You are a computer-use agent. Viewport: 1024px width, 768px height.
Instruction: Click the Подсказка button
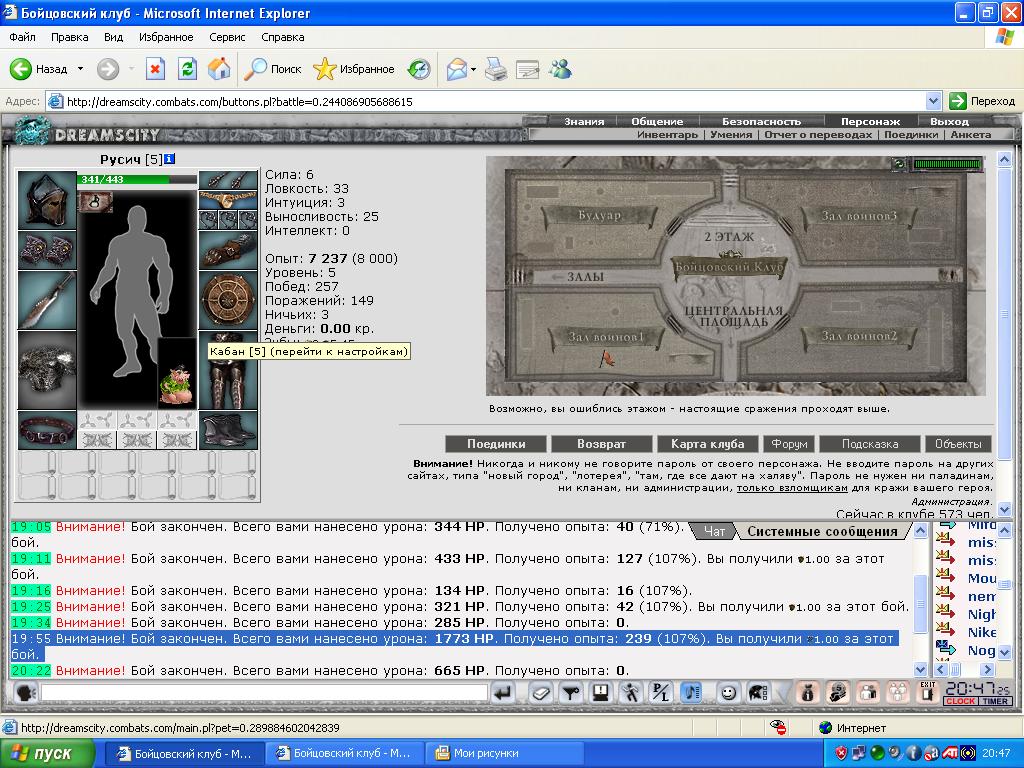tap(870, 444)
